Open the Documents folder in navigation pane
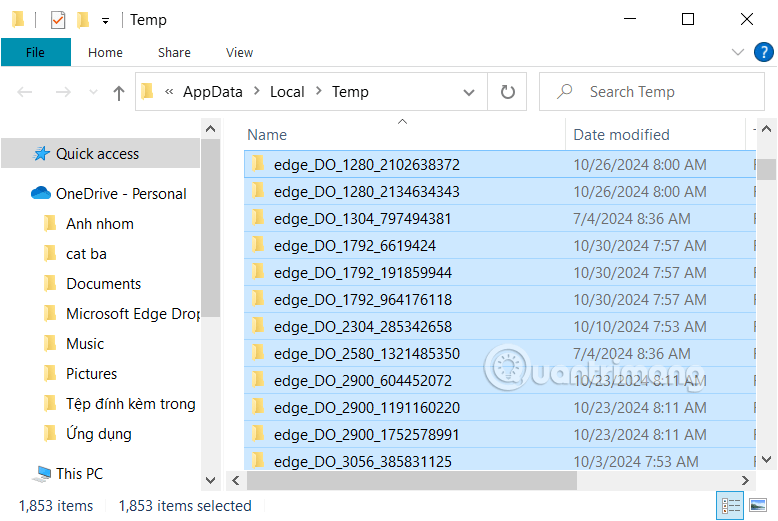Screen dimensions: 778x521 pyautogui.click(x=103, y=284)
